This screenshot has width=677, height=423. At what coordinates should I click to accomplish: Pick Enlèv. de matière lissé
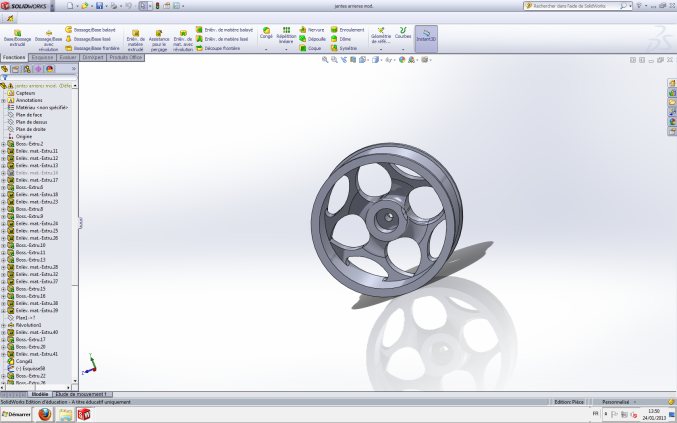(x=222, y=39)
